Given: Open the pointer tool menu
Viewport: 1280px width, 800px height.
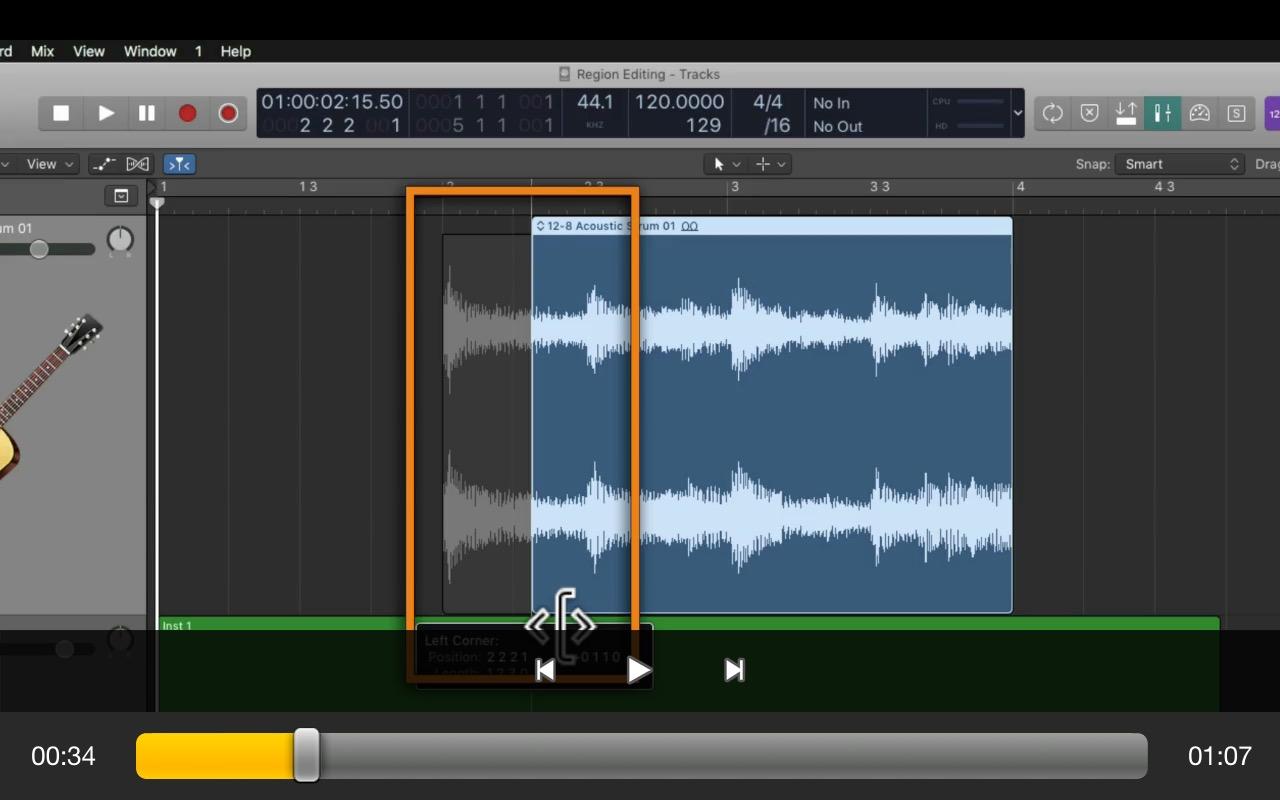Looking at the screenshot, I should pos(725,164).
